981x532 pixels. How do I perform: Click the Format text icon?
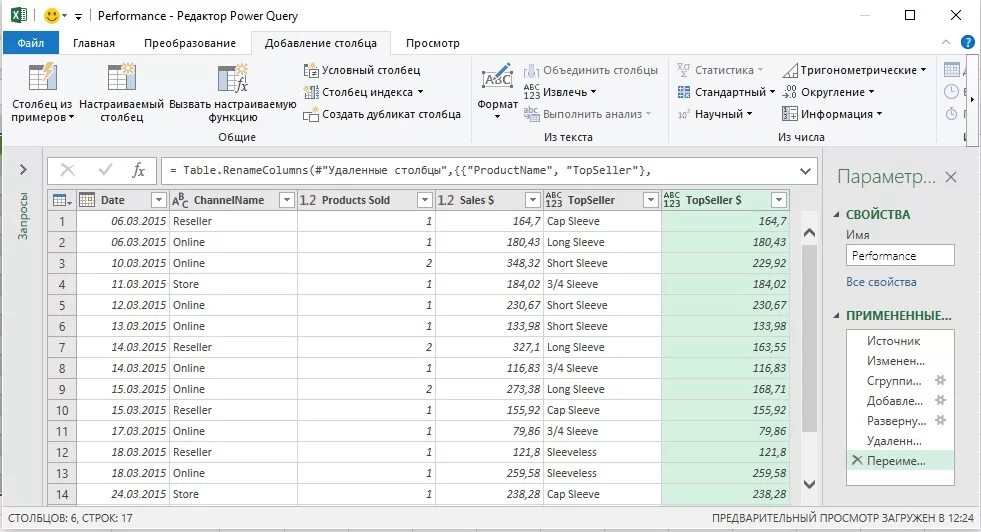click(x=497, y=80)
